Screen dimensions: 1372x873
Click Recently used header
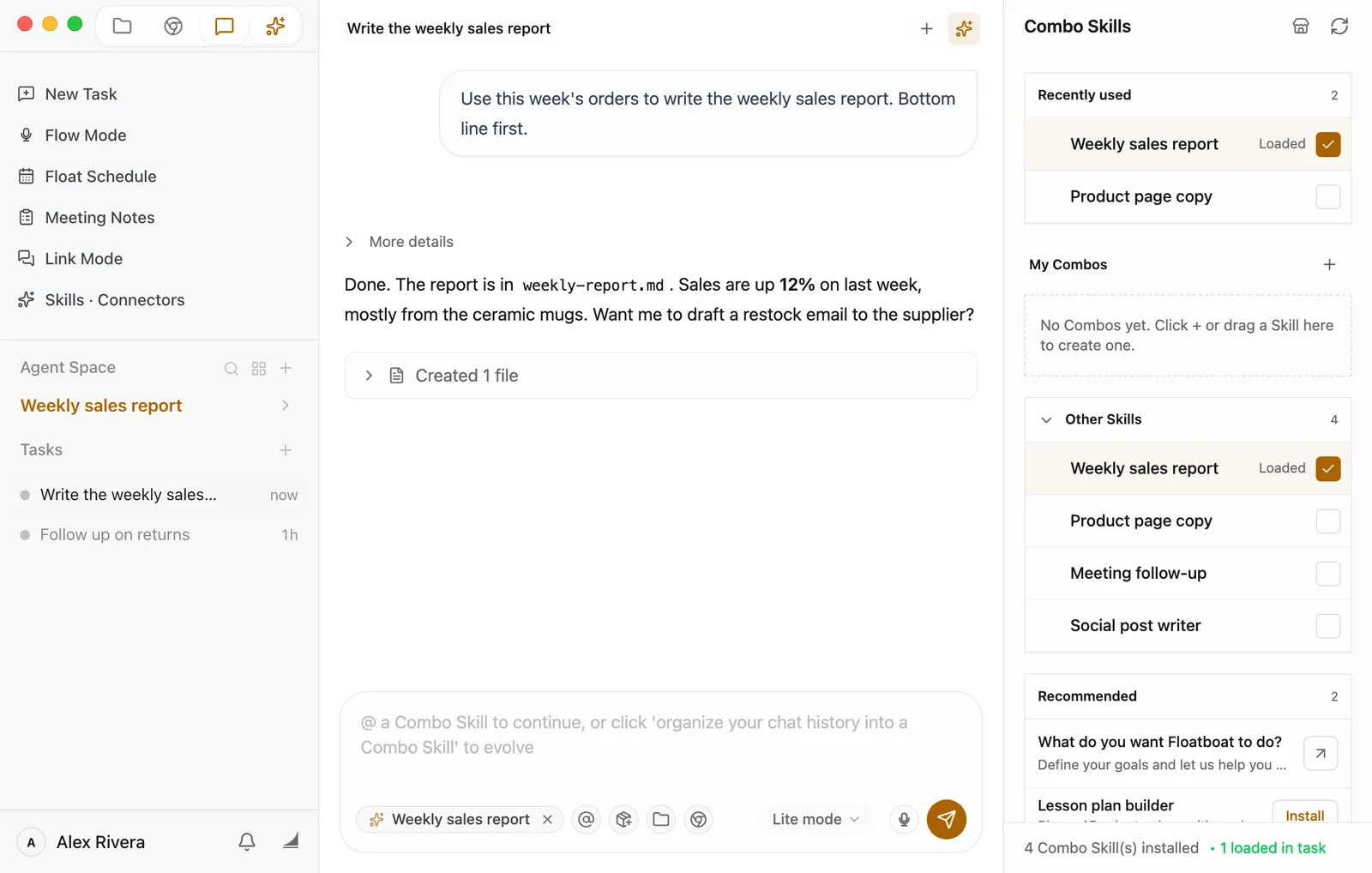[x=1188, y=95]
